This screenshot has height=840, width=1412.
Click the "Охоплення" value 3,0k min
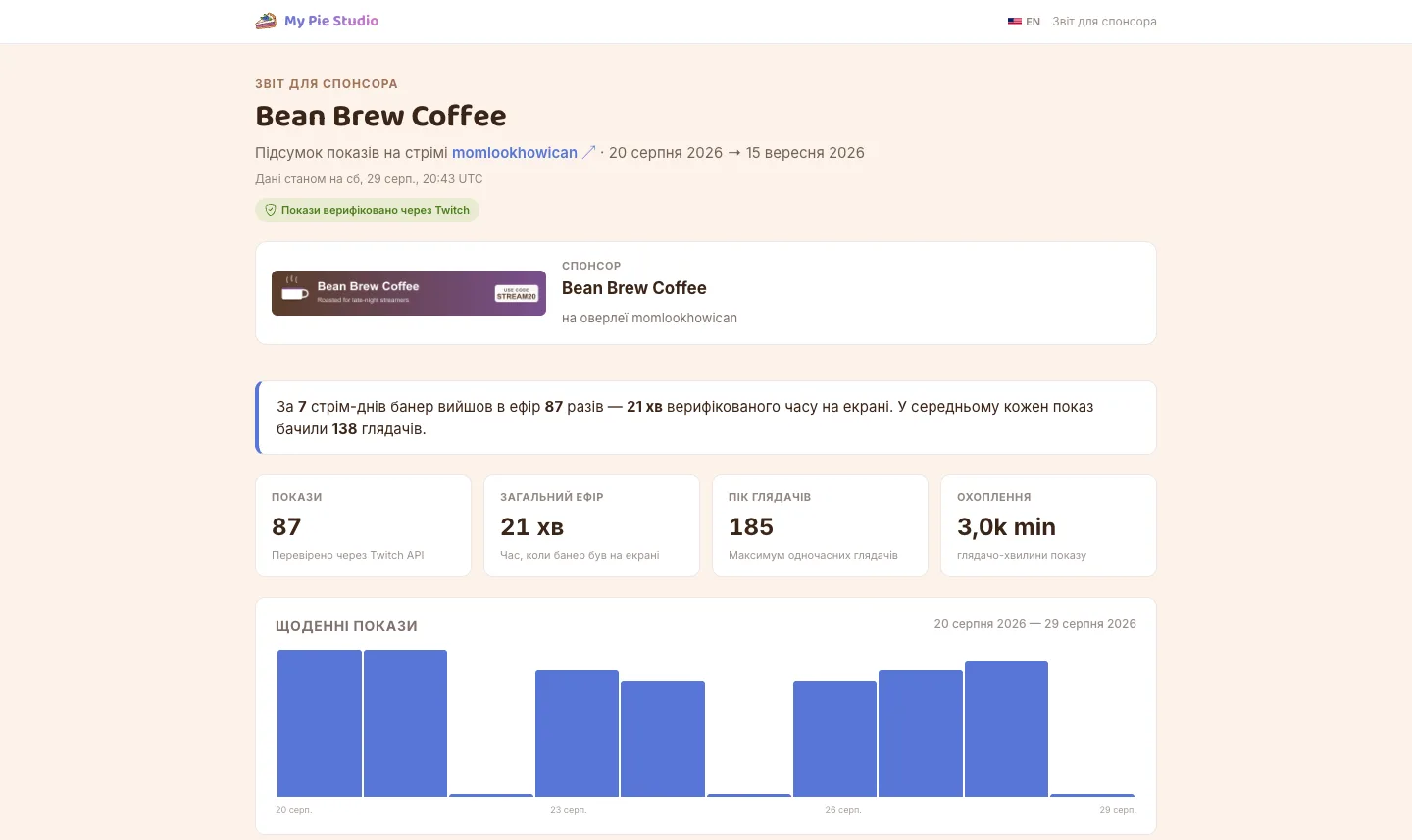(1006, 527)
